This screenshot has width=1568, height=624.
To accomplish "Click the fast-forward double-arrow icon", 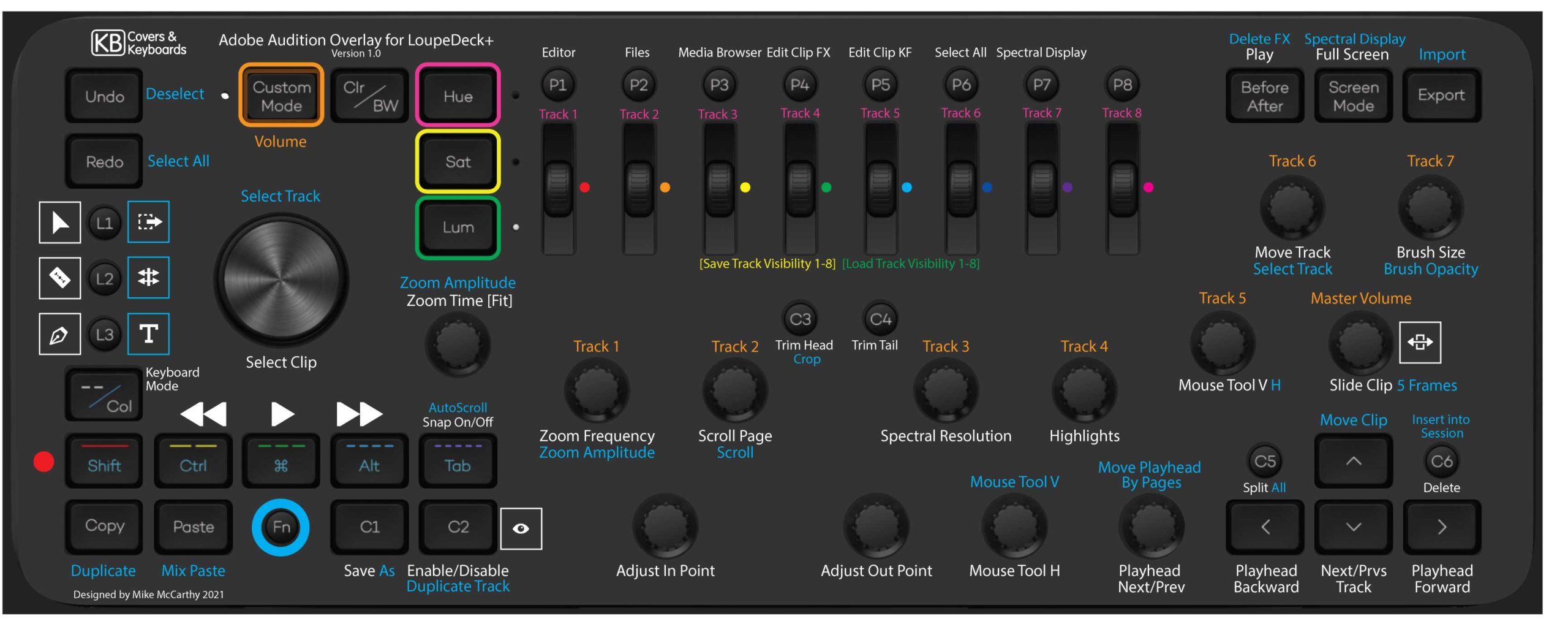I will [x=360, y=414].
